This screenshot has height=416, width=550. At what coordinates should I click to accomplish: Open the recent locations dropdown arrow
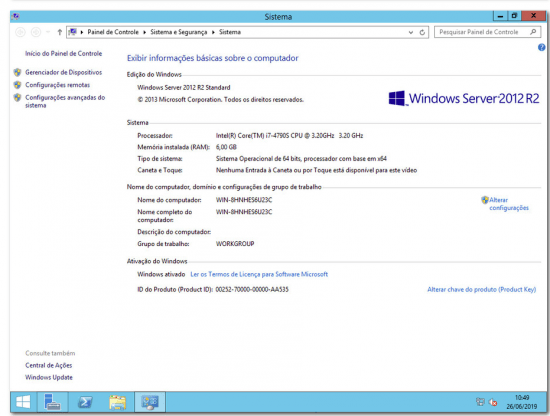(48, 32)
